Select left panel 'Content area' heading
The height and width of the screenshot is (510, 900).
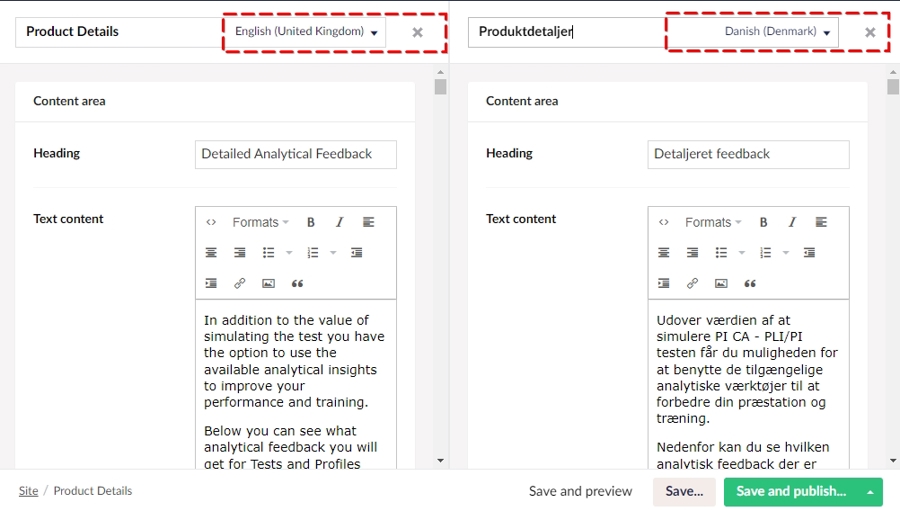coord(69,101)
